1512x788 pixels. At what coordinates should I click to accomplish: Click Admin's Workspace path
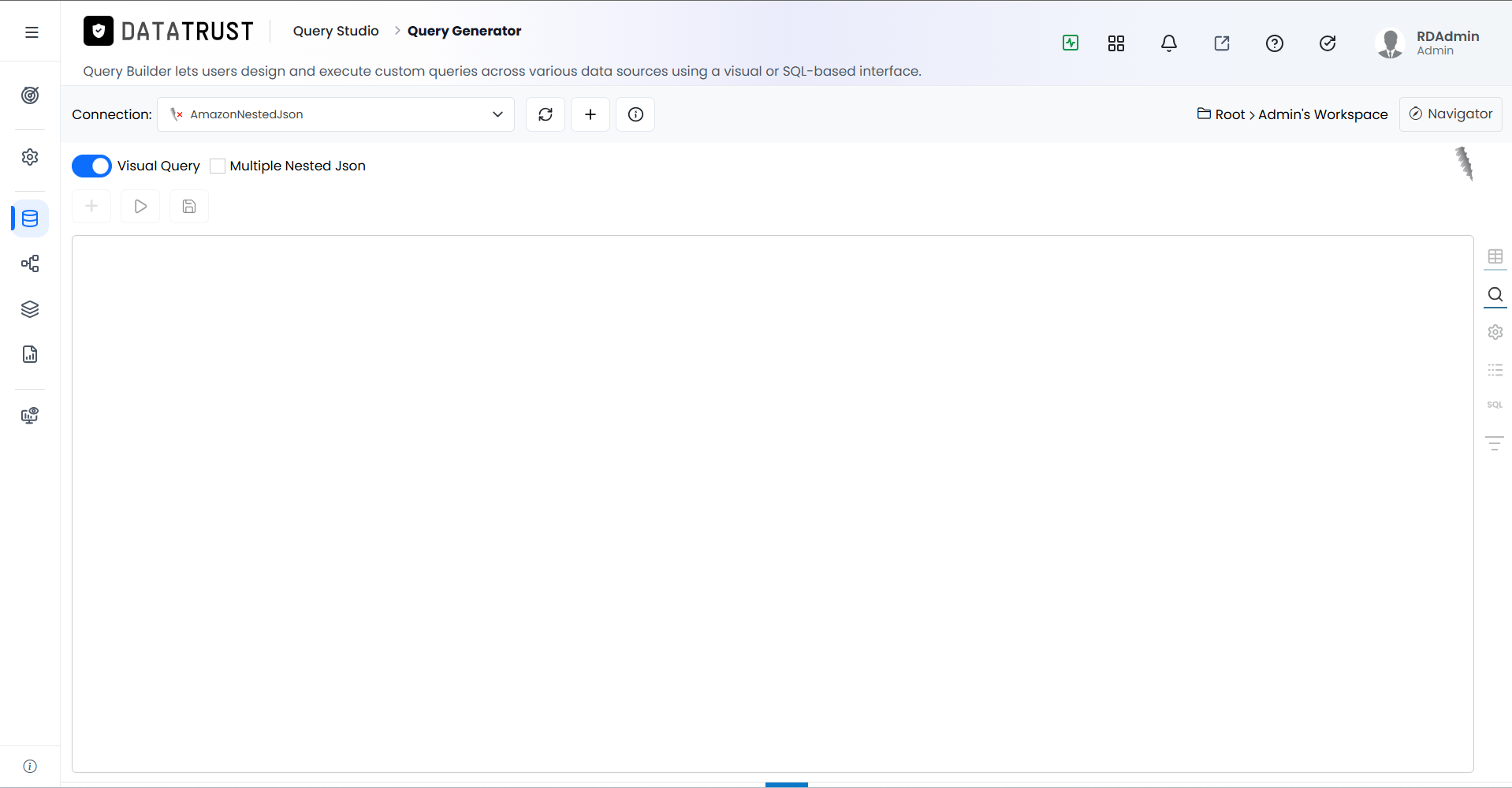coord(1323,114)
